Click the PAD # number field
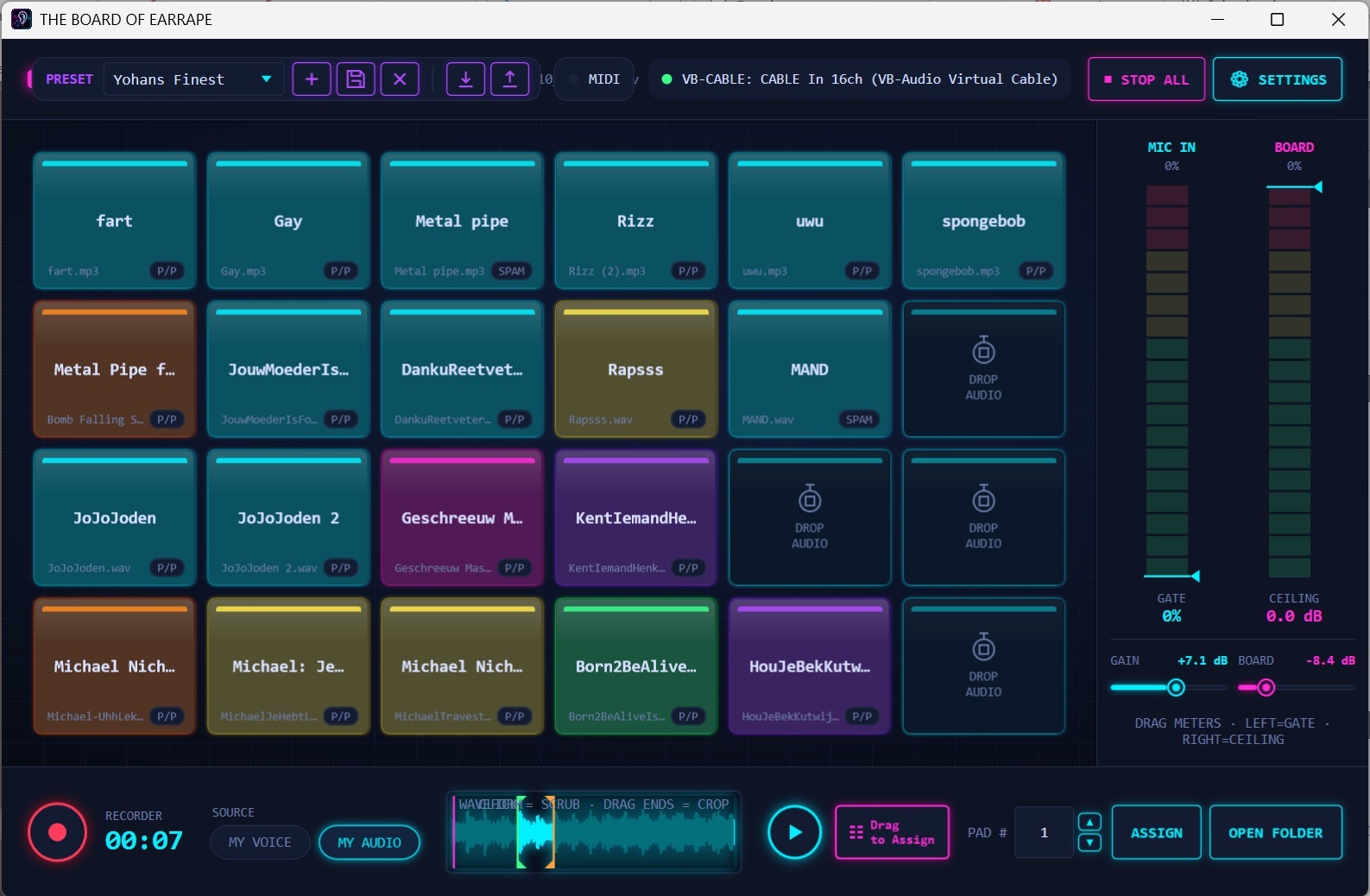1370x896 pixels. 1044,832
